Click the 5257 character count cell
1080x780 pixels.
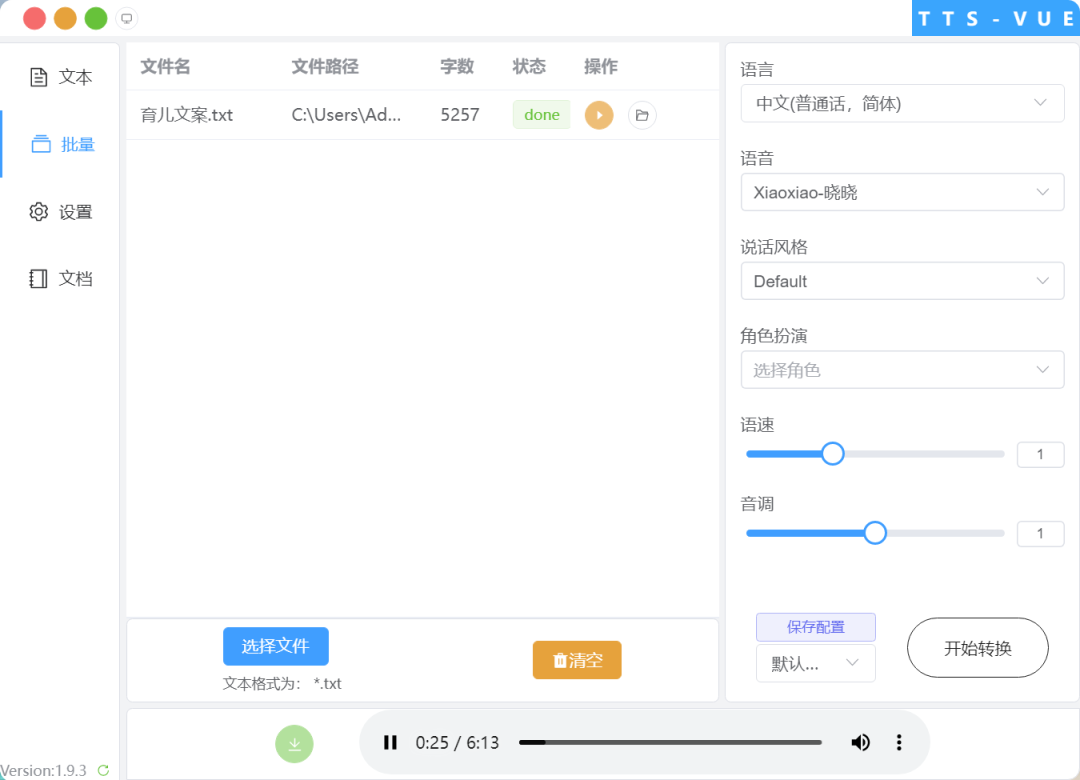click(x=460, y=115)
